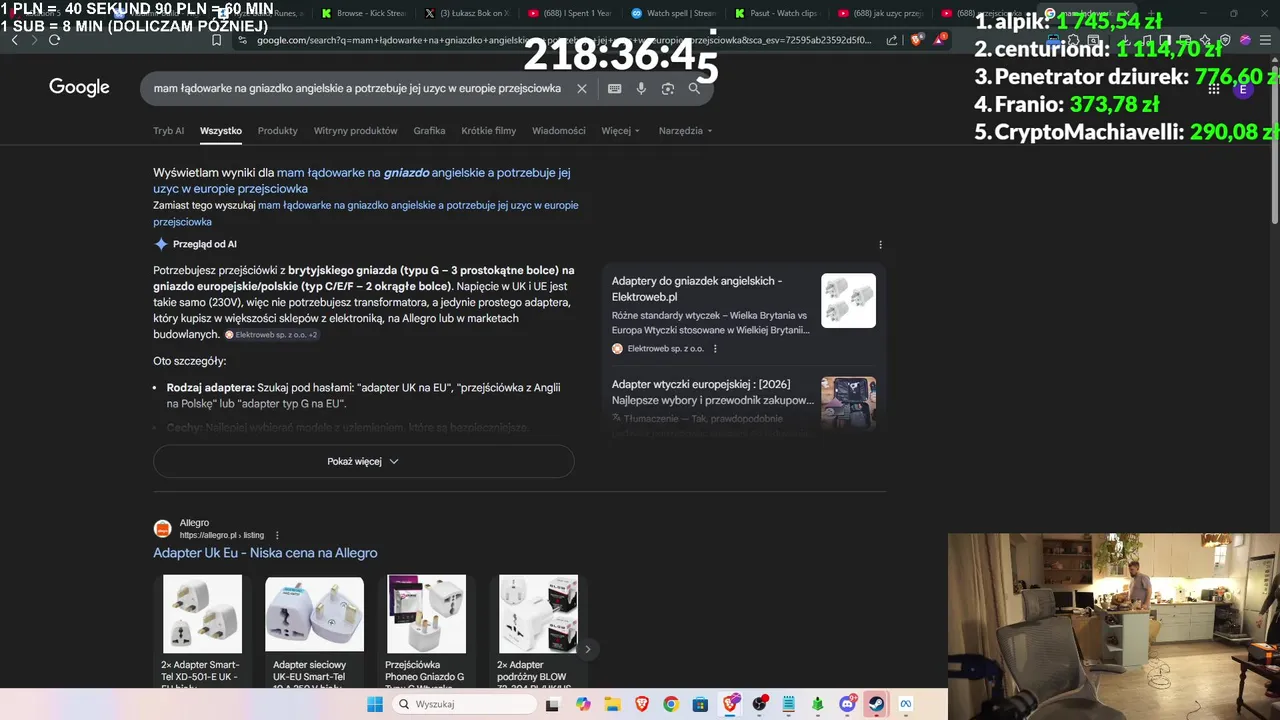
Task: Switch to the Watch spell browser tab
Action: (673, 13)
